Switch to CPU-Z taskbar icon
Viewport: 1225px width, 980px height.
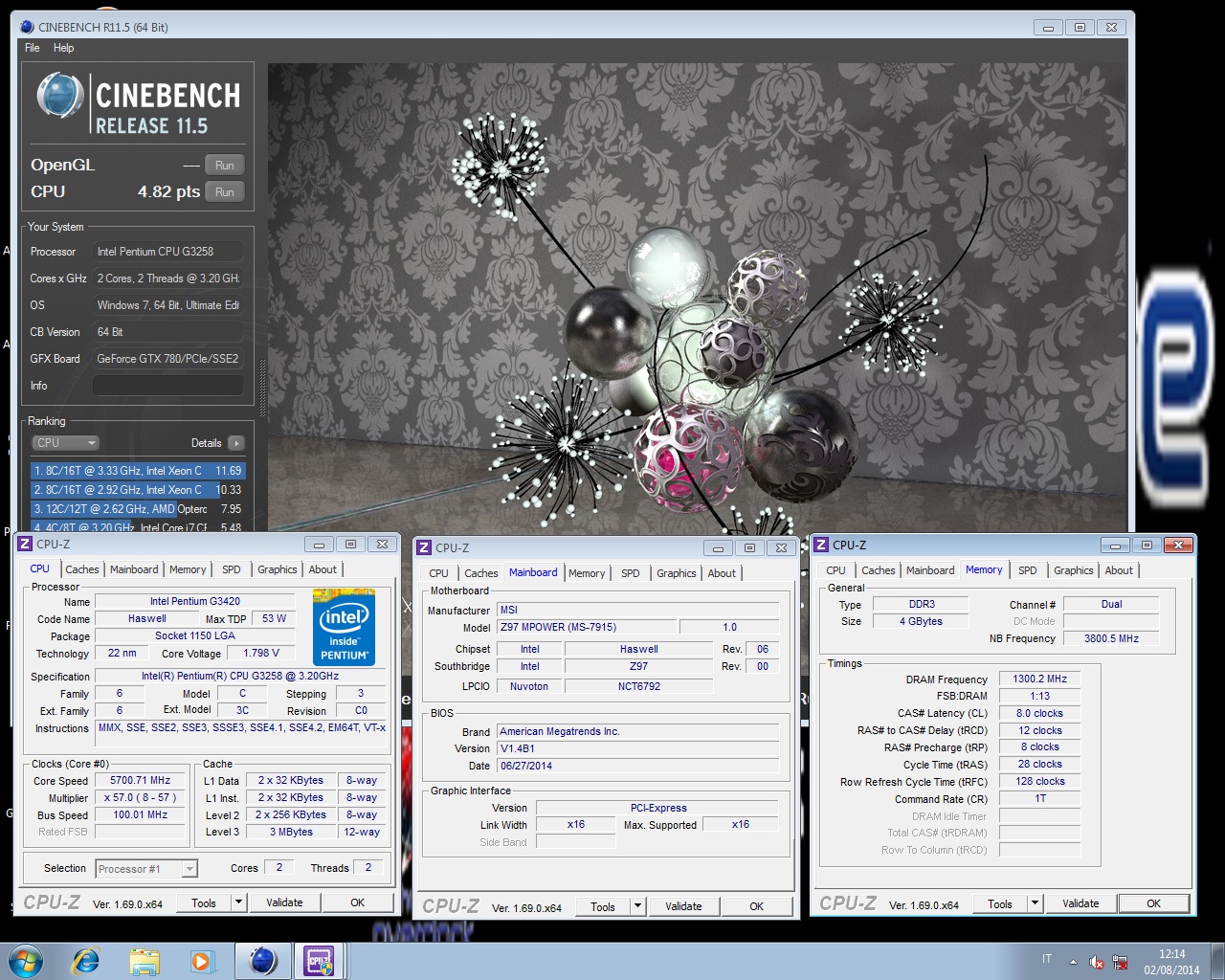tap(319, 960)
